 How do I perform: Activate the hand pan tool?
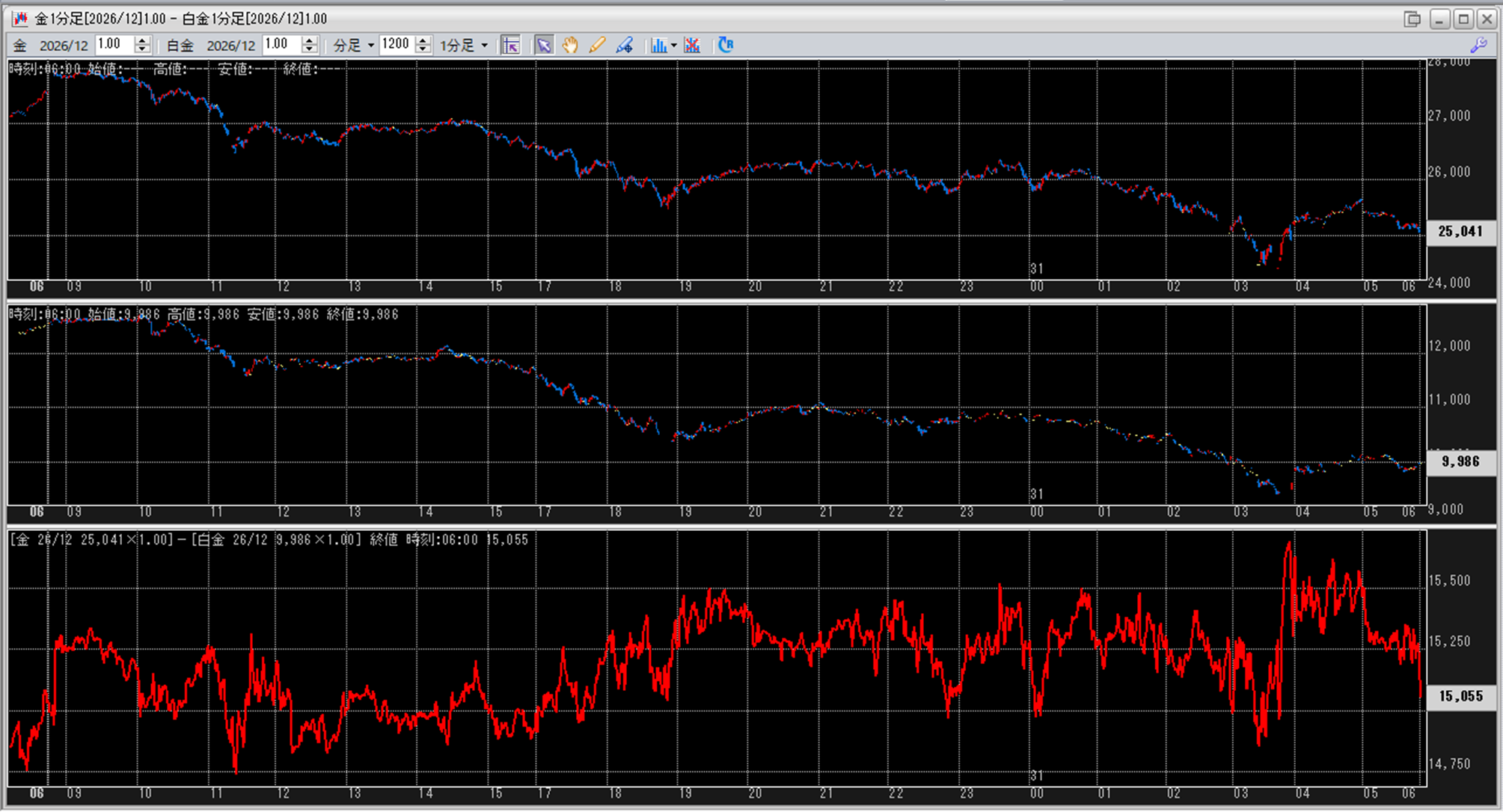[570, 46]
